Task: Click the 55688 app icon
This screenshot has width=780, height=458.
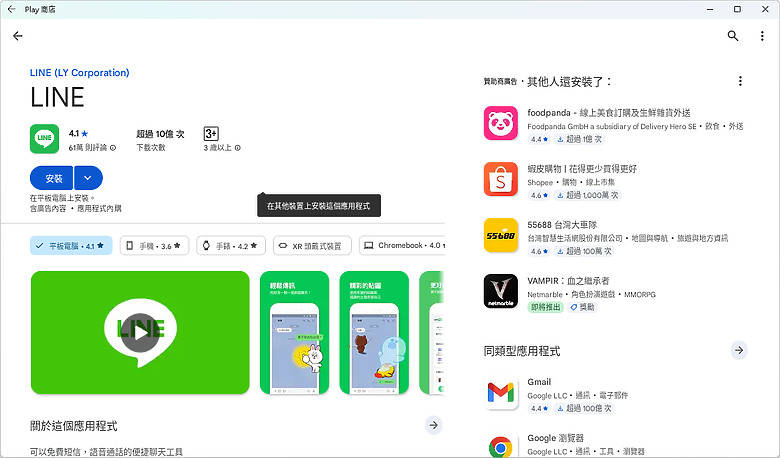Action: [500, 235]
